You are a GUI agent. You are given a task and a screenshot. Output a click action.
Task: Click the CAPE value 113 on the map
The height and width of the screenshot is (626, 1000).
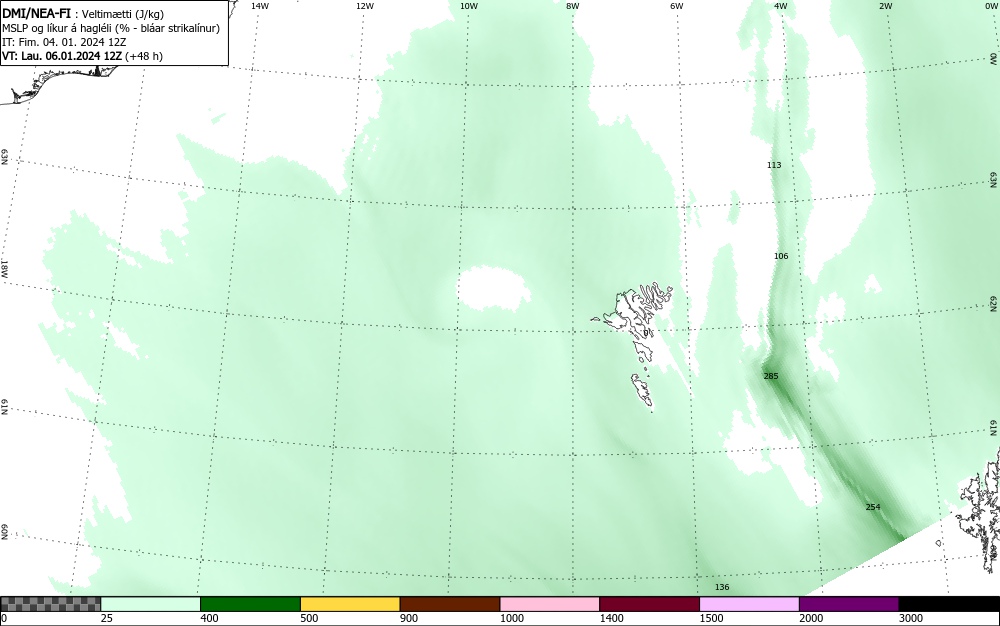pyautogui.click(x=774, y=164)
